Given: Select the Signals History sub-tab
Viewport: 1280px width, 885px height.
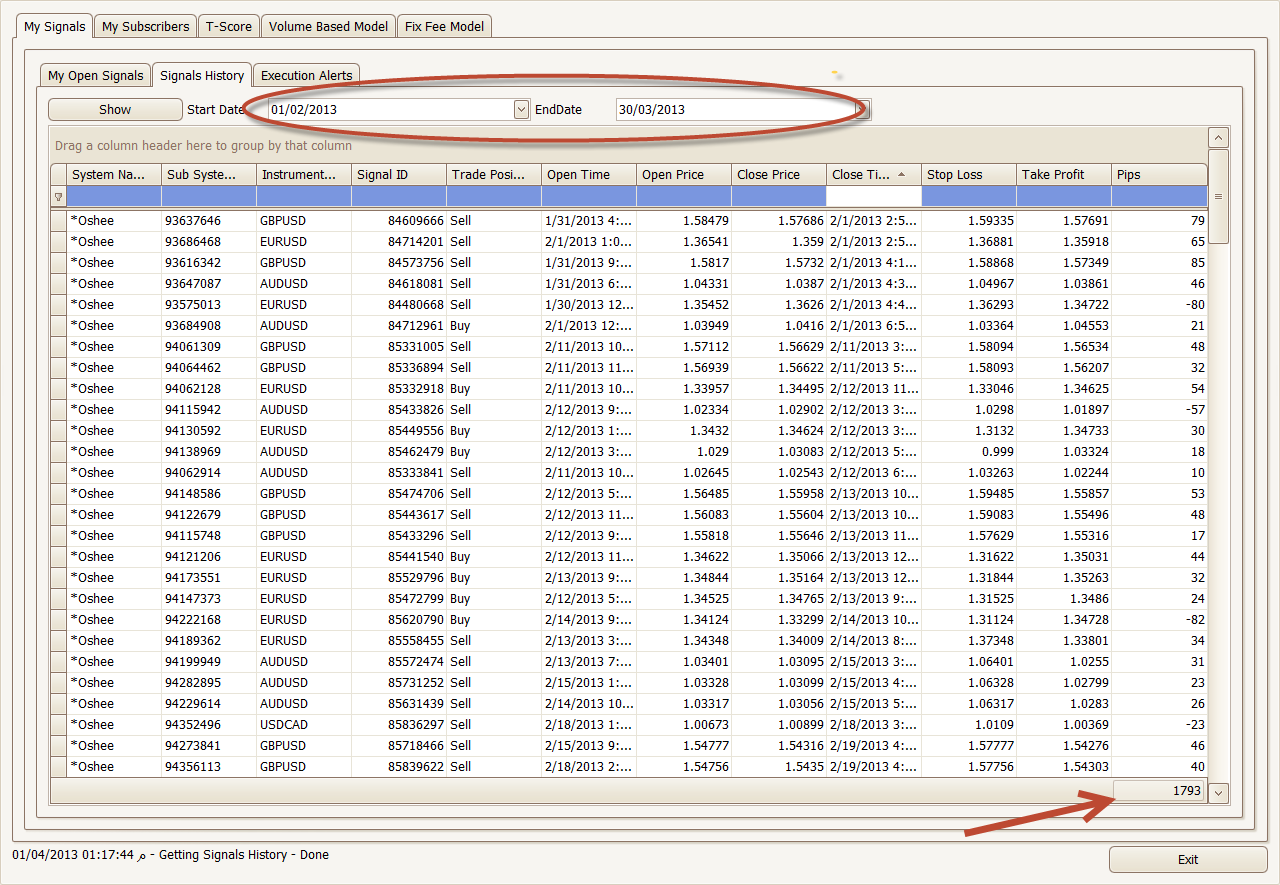Looking at the screenshot, I should [x=202, y=75].
